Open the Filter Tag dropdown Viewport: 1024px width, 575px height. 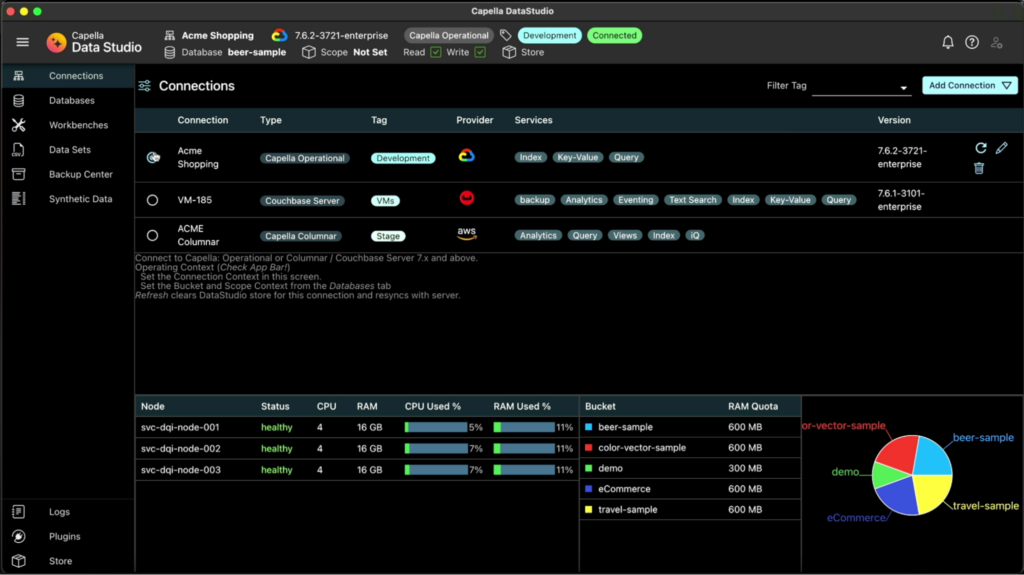point(903,88)
